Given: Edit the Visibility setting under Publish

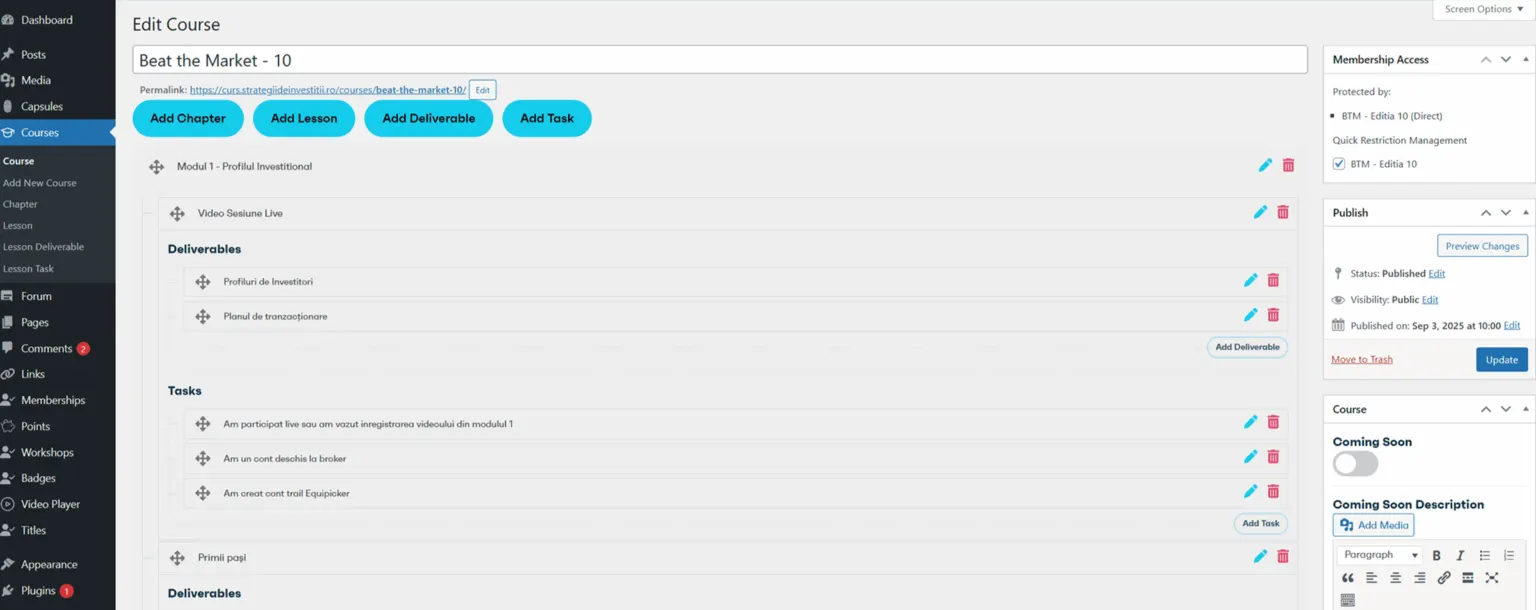Looking at the screenshot, I should [x=1430, y=300].
